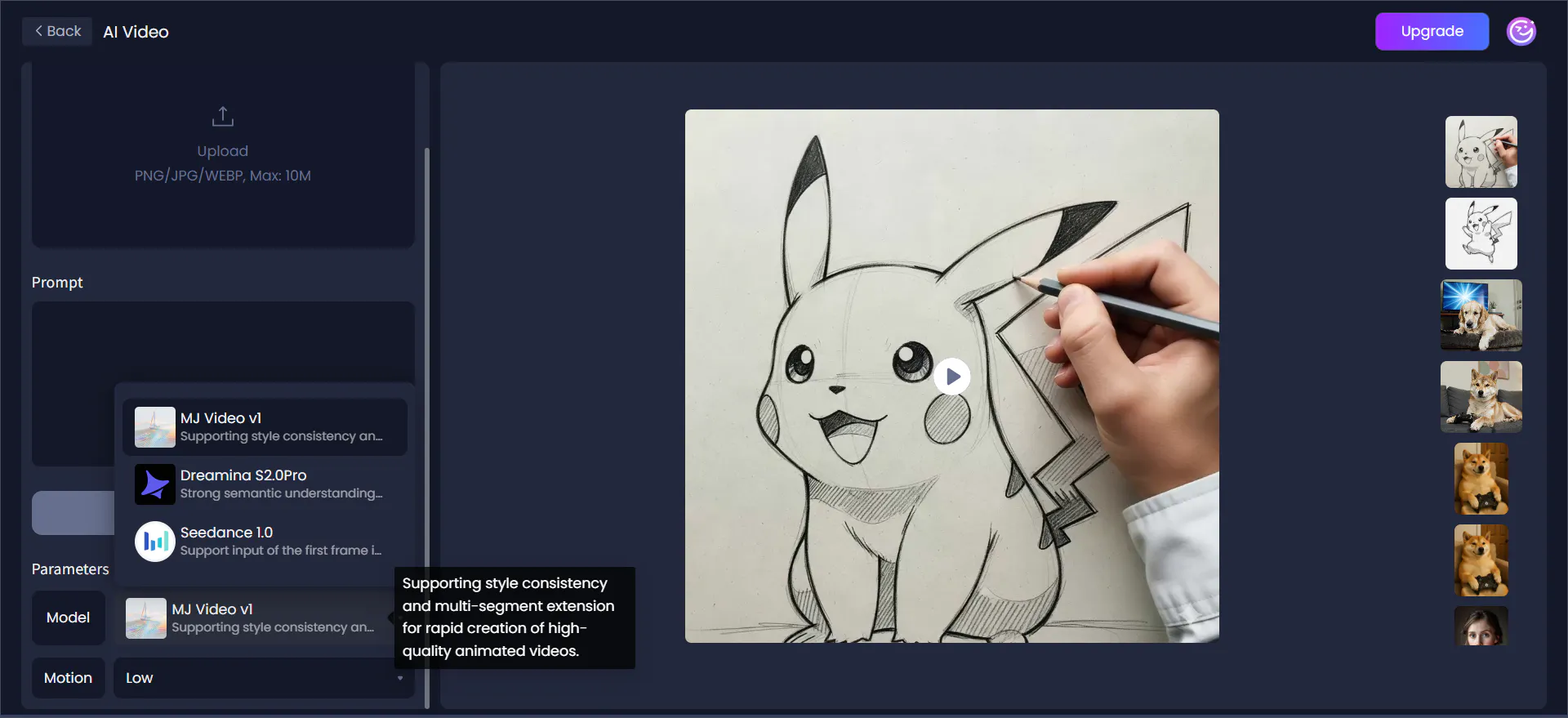Open the Shiba on sofa thumbnail
The height and width of the screenshot is (718, 1568).
(1481, 397)
